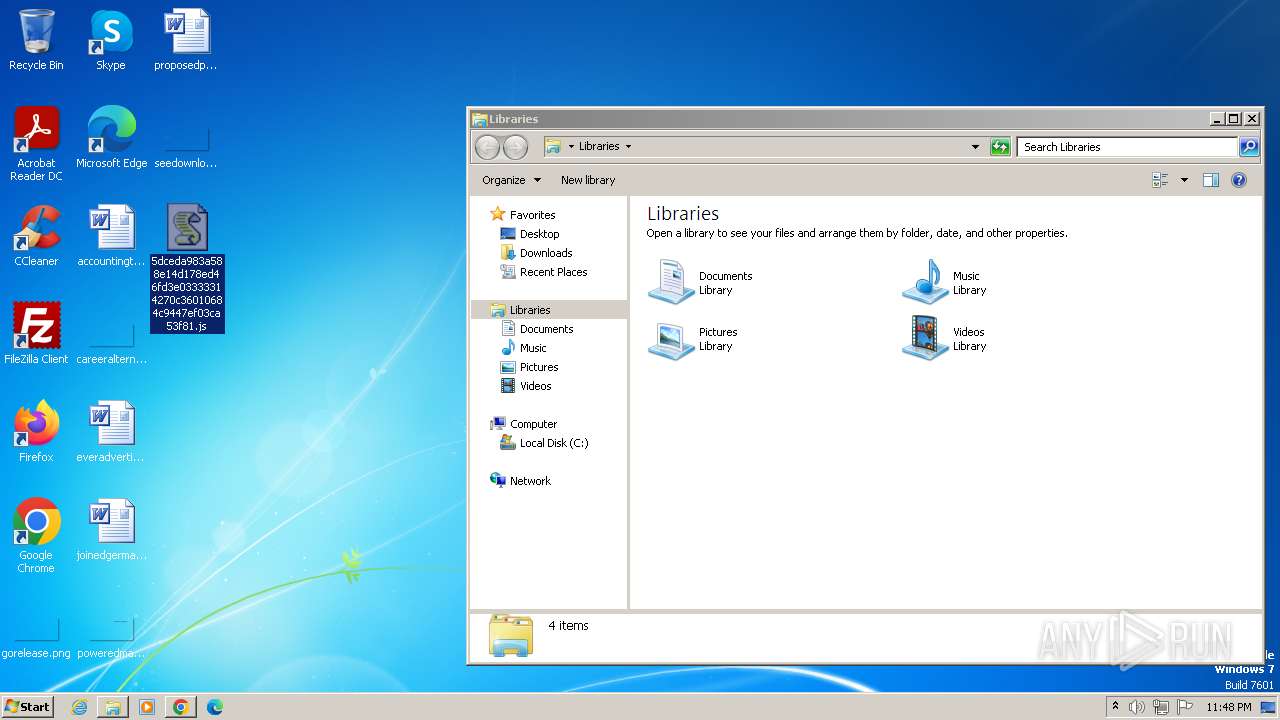Select the proposedp... Word document icon
The width and height of the screenshot is (1280, 720).
(186, 40)
